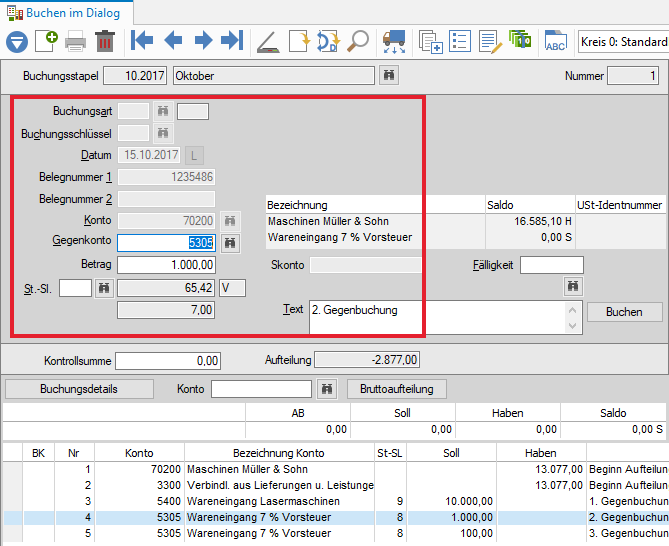Look up Gegenkonto with binoculars
Image resolution: width=669 pixels, height=546 pixels.
(230, 243)
